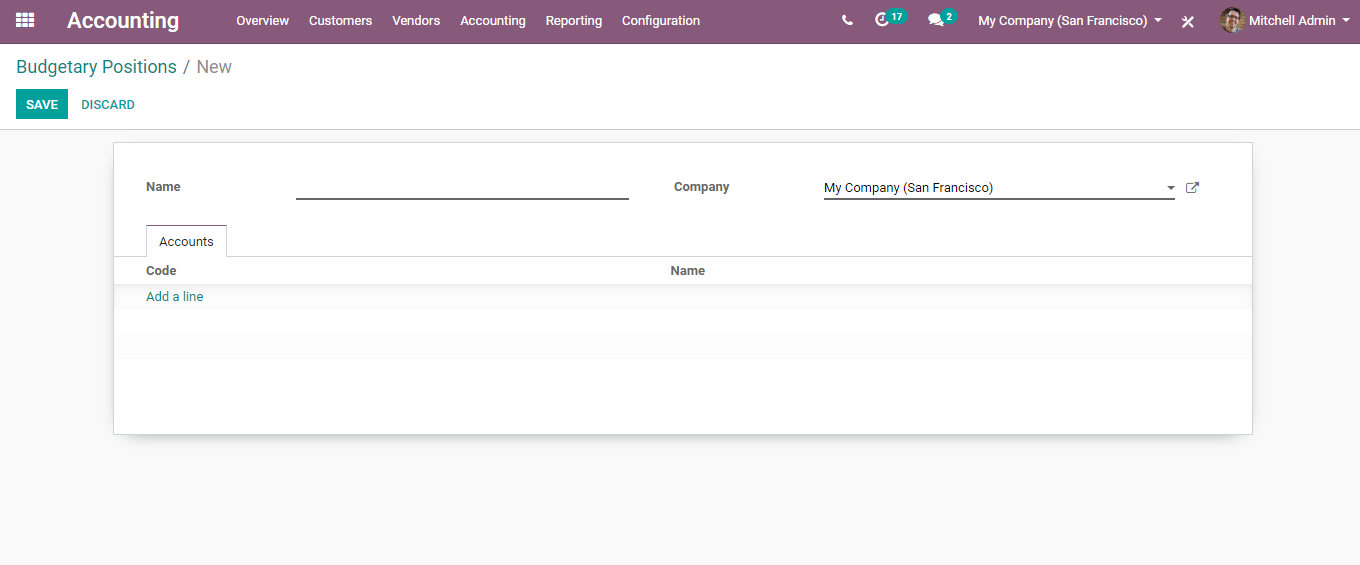Image resolution: width=1360 pixels, height=565 pixels.
Task: Open the Configuration menu
Action: point(661,20)
